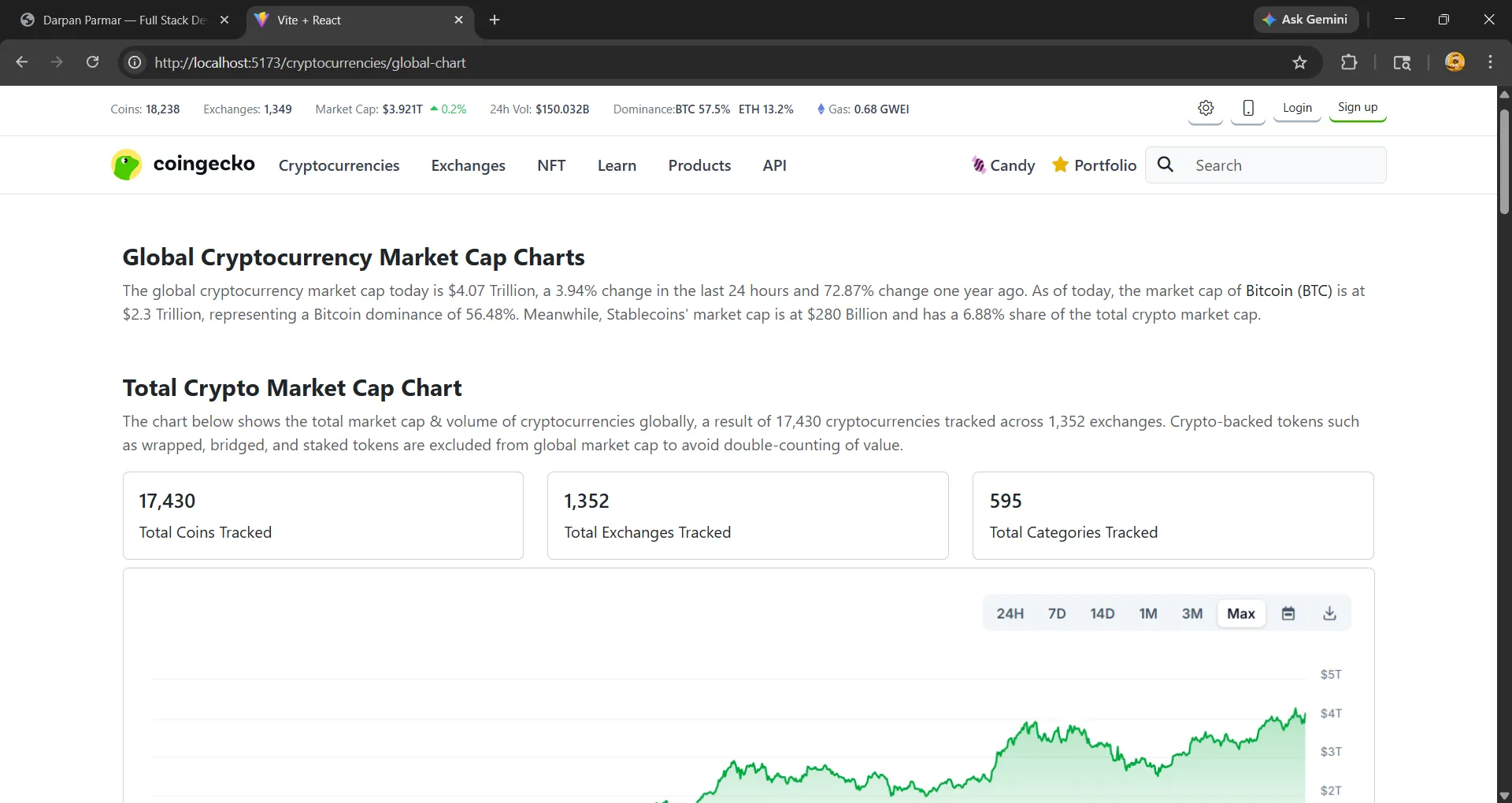Open the browser media/search tabs icon
The height and width of the screenshot is (803, 1512).
pos(1402,62)
